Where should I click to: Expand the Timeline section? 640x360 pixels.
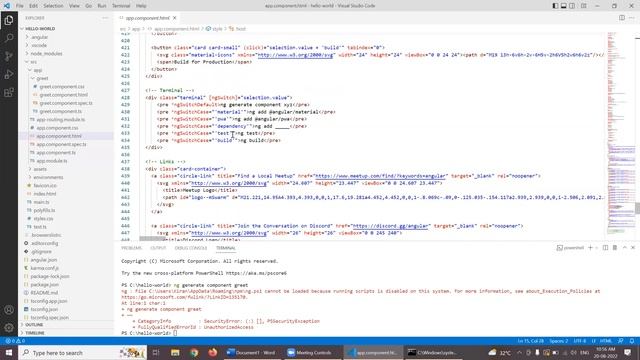[x=66, y=333]
